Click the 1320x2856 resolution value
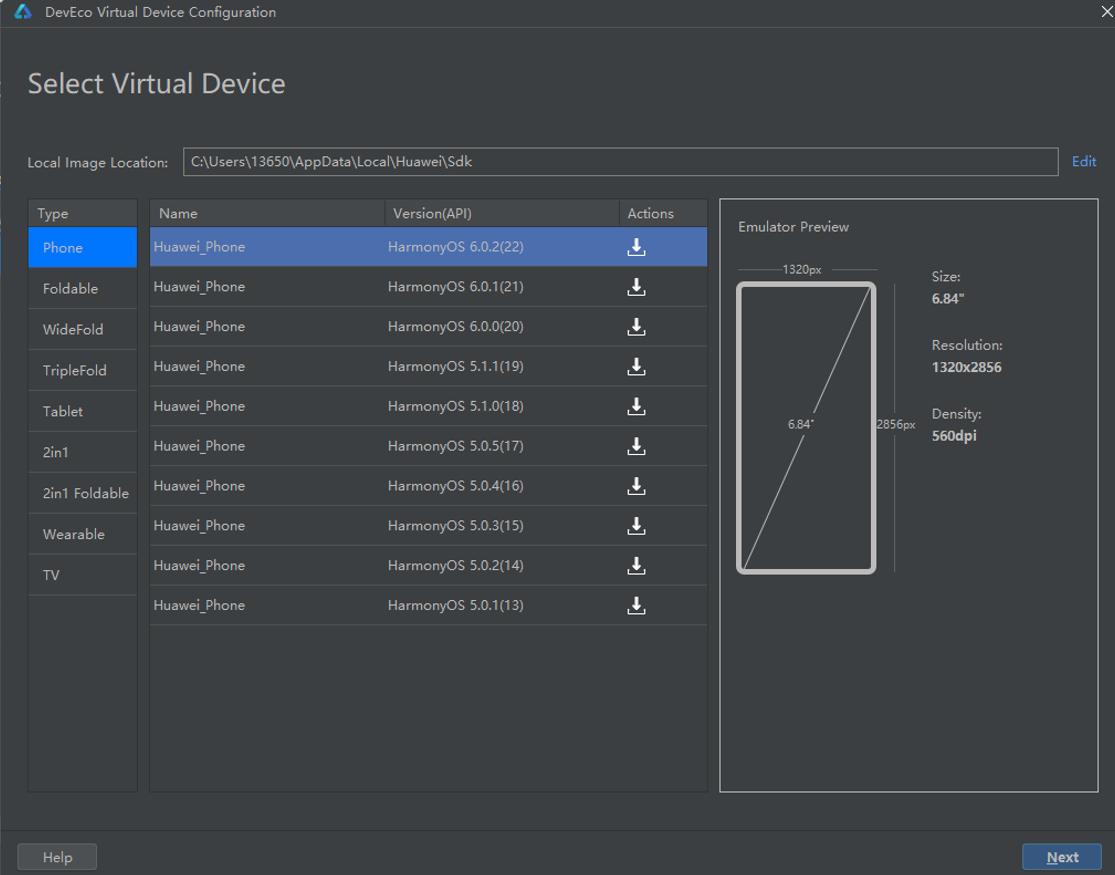1115x875 pixels. (966, 367)
